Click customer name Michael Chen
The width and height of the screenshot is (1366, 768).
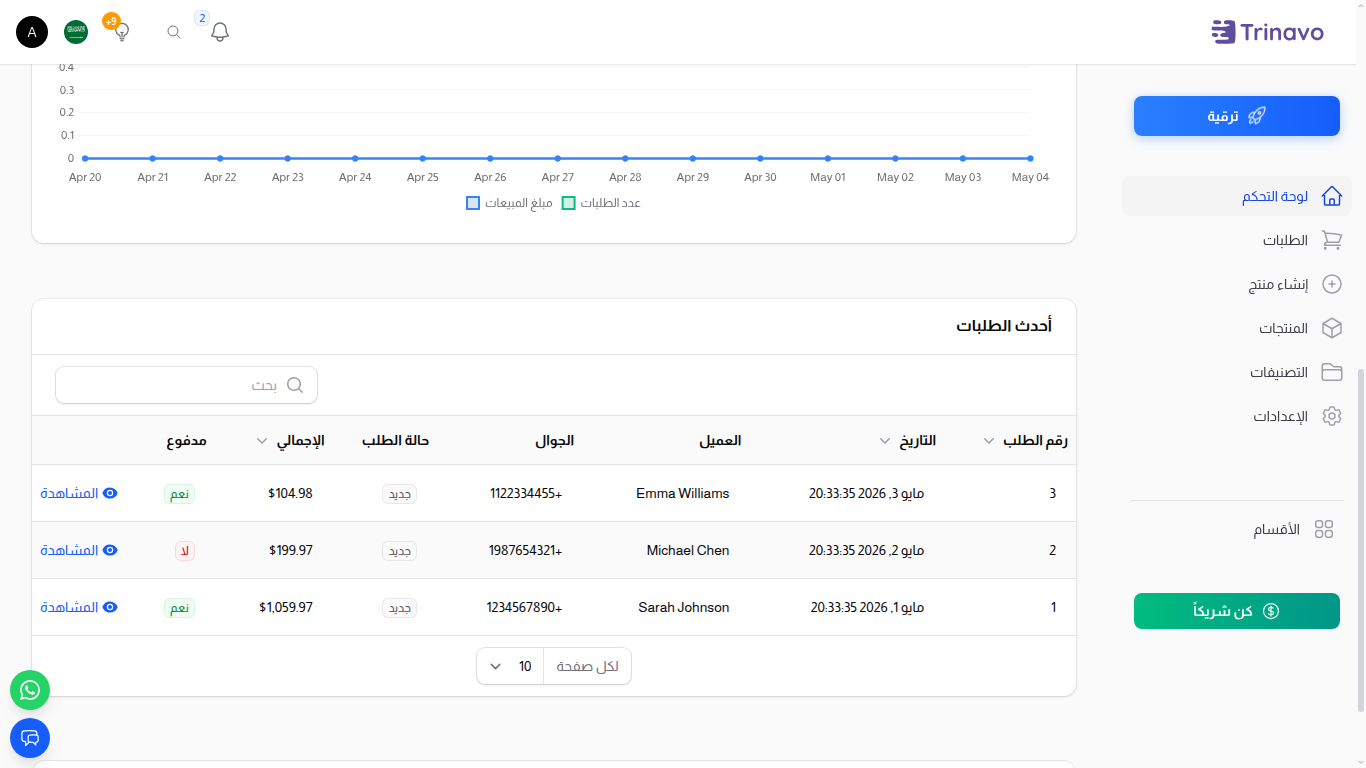coord(688,550)
